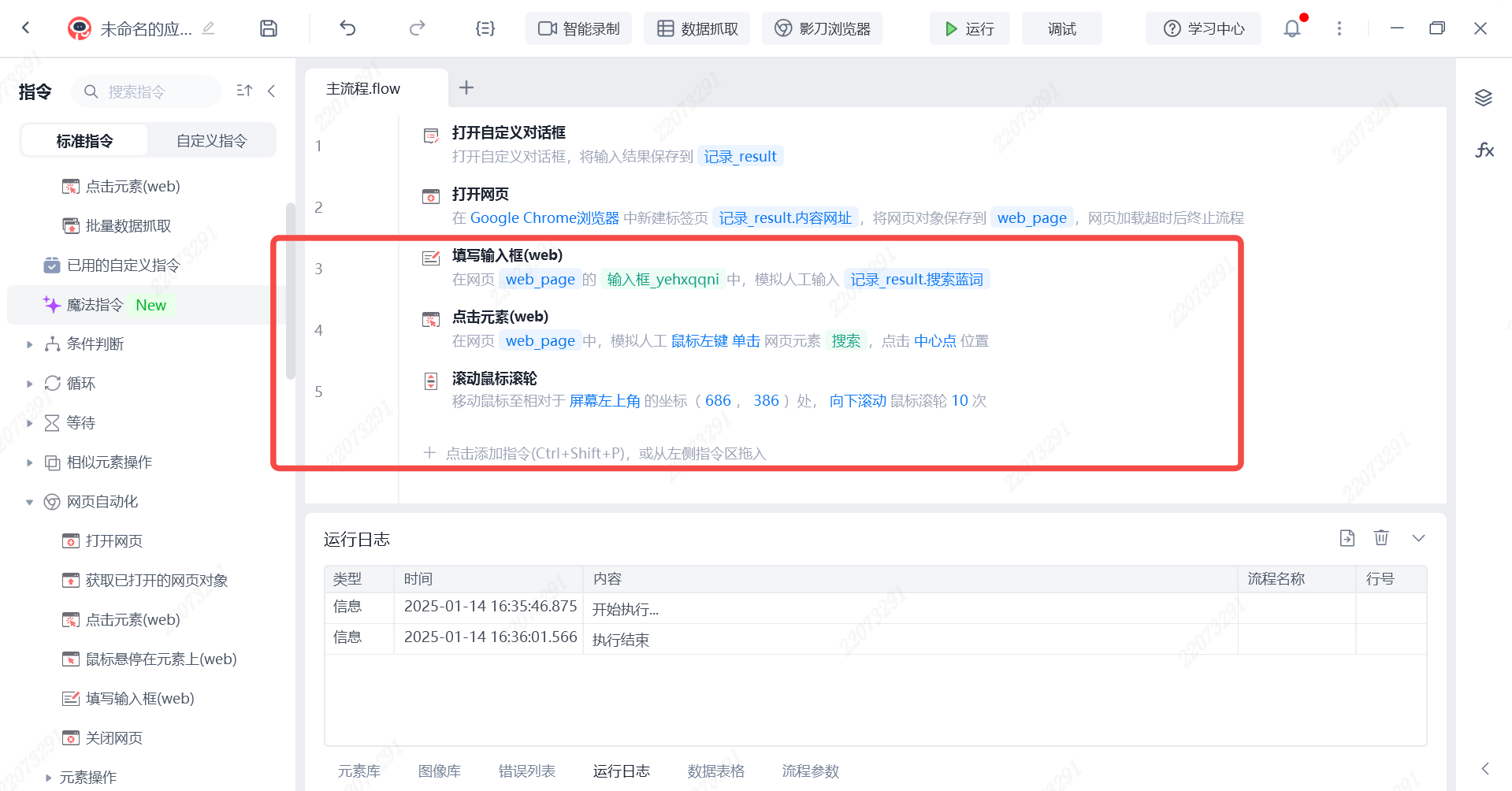
Task: Select the 标准指令 toggle
Action: pyautogui.click(x=84, y=141)
